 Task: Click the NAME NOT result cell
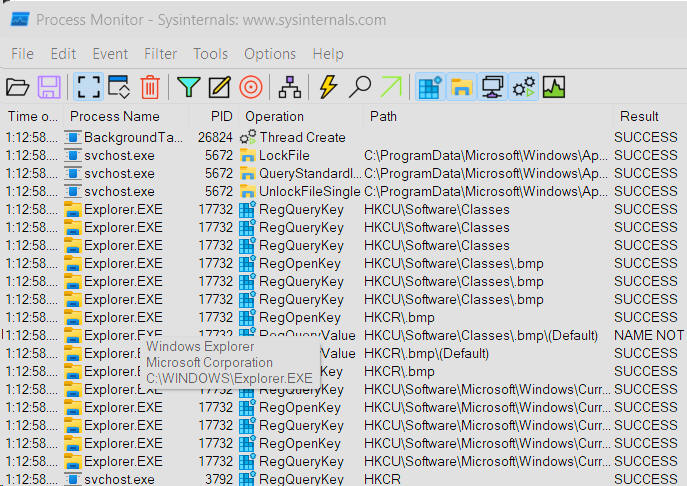pos(649,335)
